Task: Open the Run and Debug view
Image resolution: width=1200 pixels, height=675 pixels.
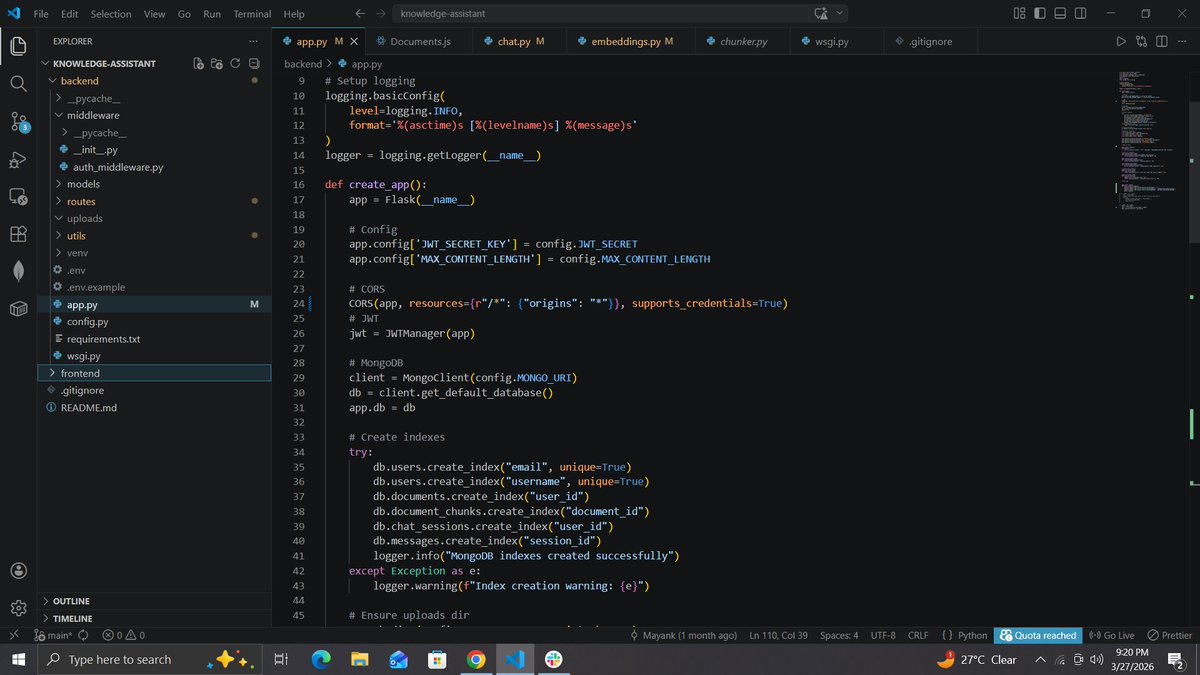Action: click(18, 160)
